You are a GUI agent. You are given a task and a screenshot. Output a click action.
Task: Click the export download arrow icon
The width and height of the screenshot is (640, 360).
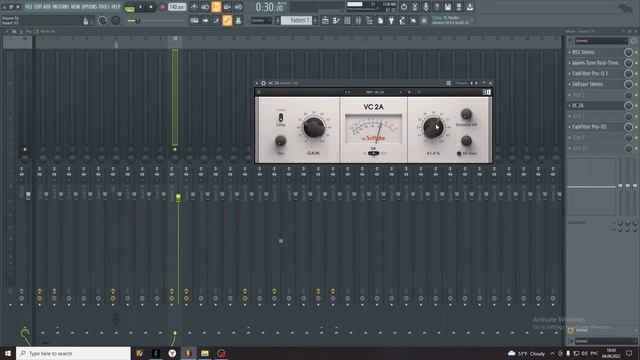(x=470, y=7)
